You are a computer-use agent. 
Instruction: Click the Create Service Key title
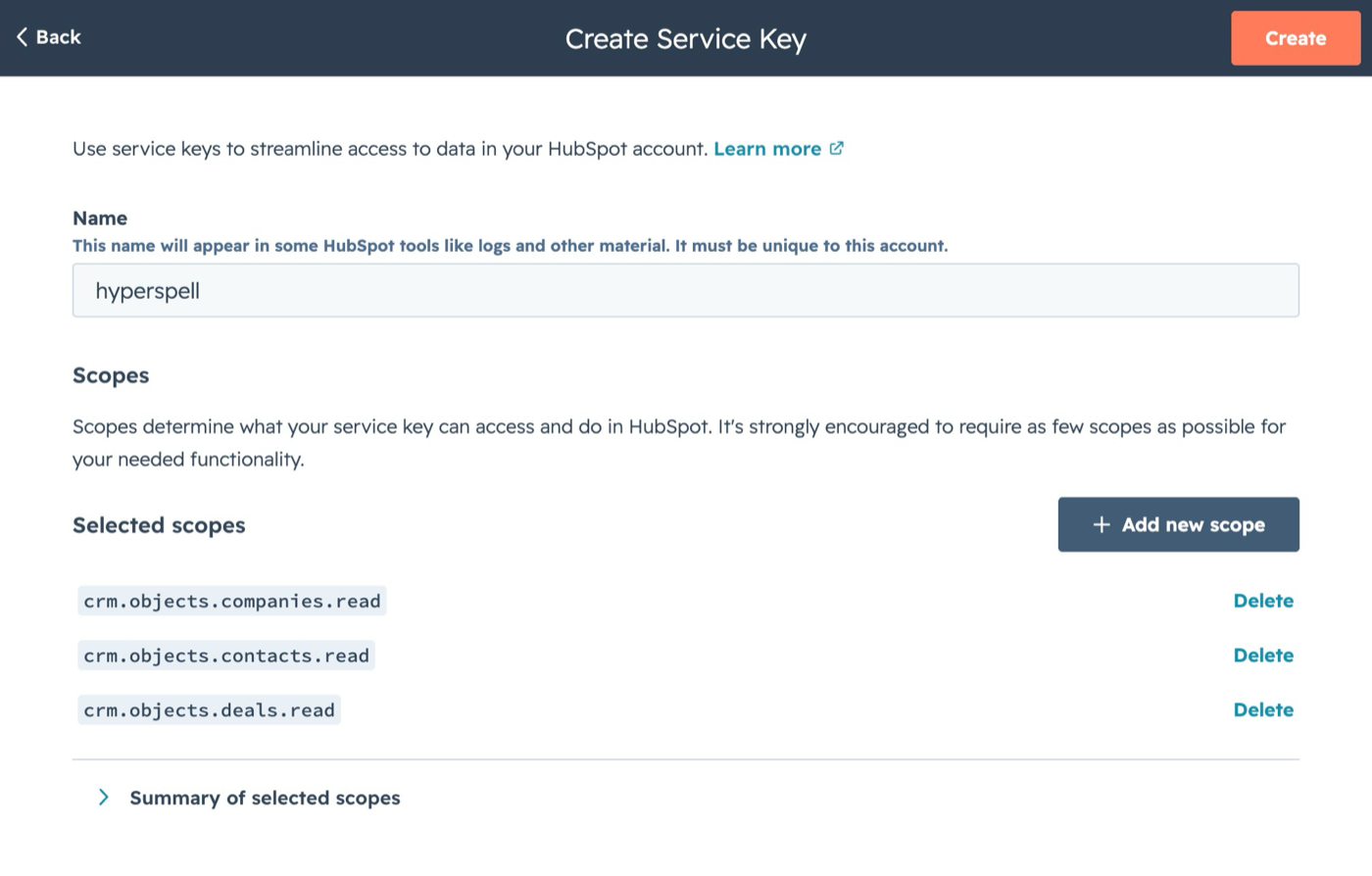click(x=686, y=39)
